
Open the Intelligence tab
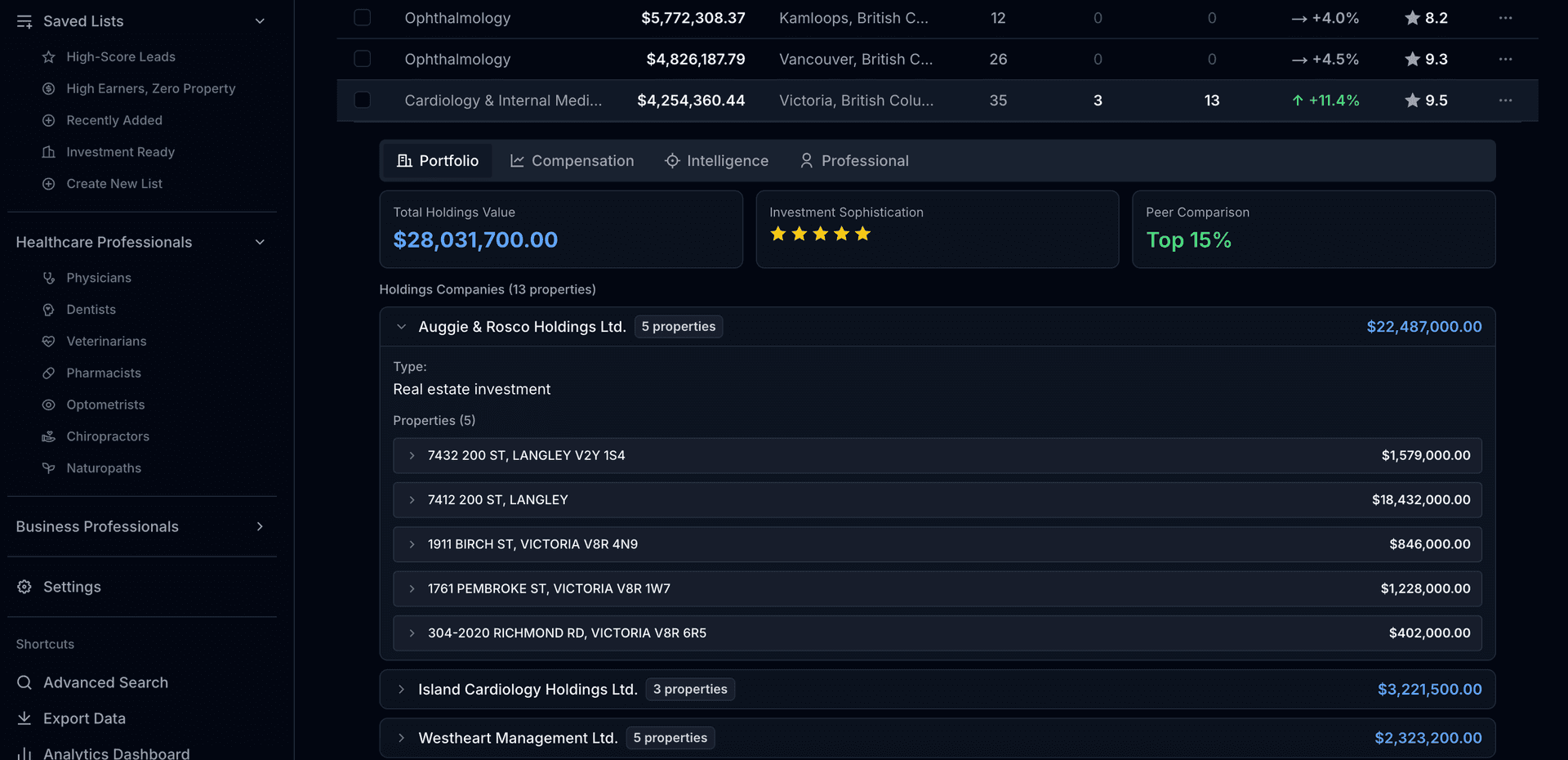pos(716,161)
